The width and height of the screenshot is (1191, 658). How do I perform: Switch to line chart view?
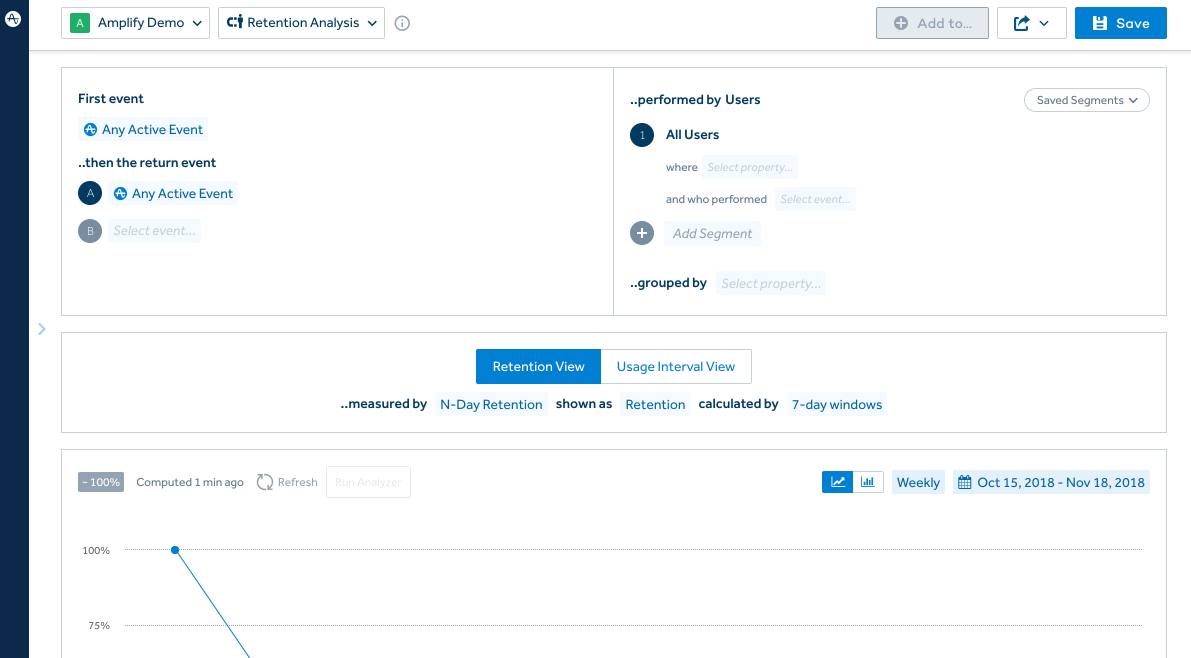837,482
